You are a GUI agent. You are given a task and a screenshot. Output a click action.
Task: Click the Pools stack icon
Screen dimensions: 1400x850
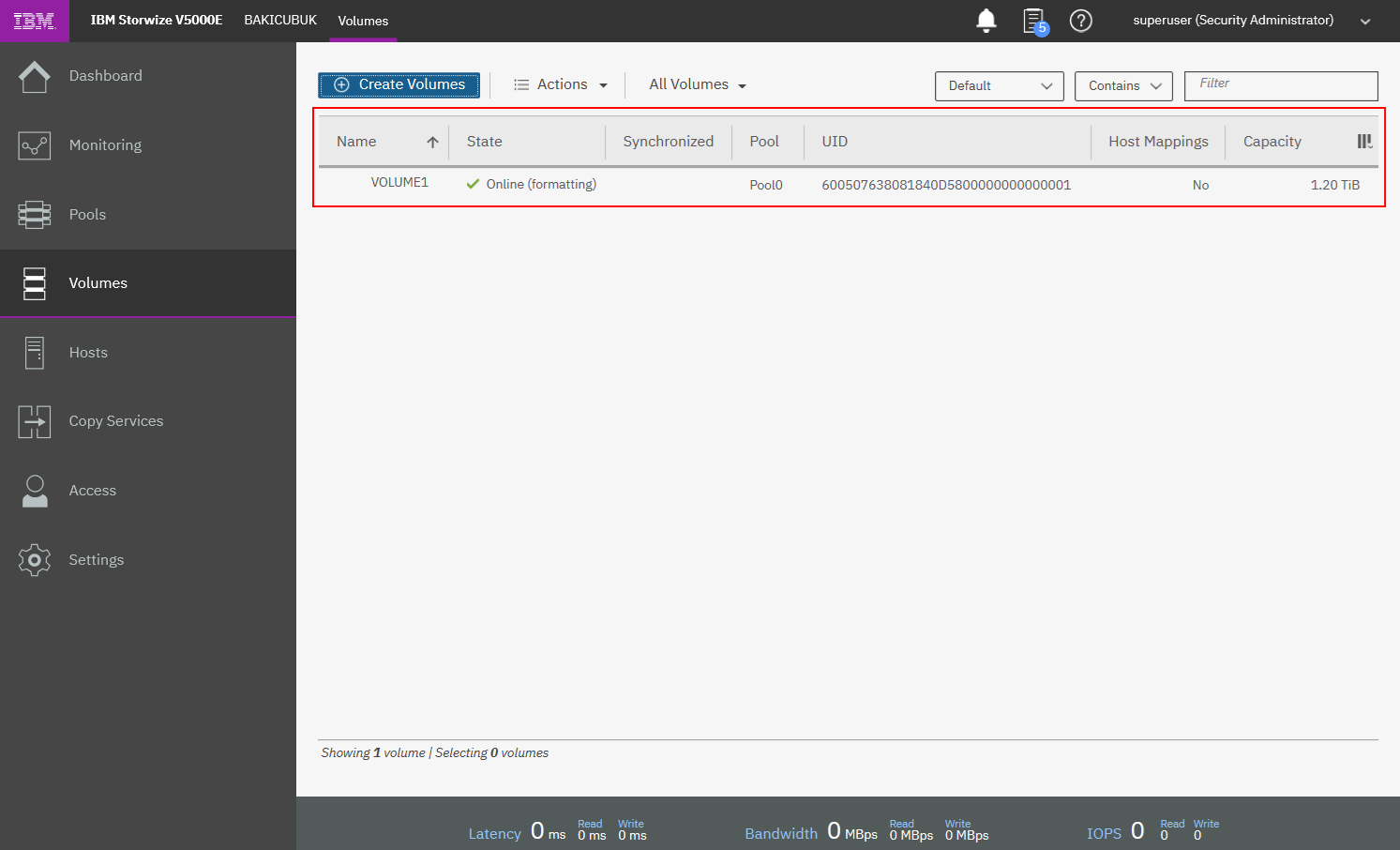point(35,215)
